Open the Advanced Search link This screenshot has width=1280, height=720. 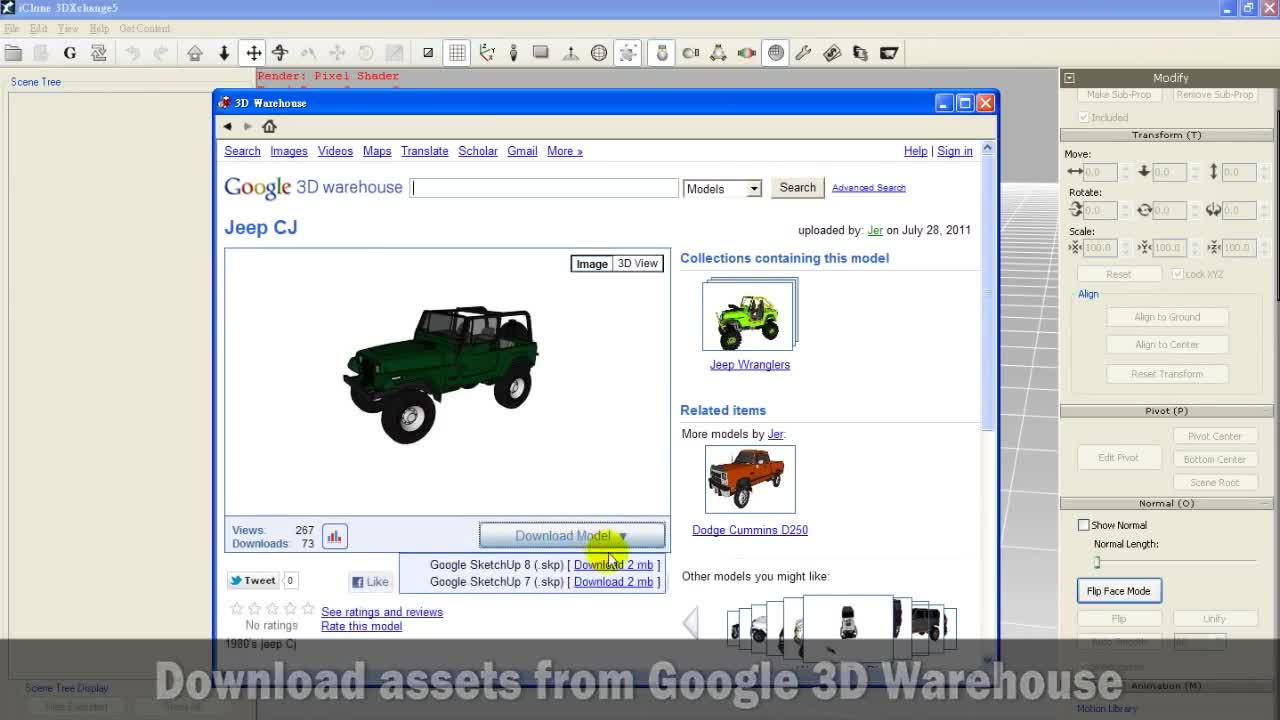[868, 188]
